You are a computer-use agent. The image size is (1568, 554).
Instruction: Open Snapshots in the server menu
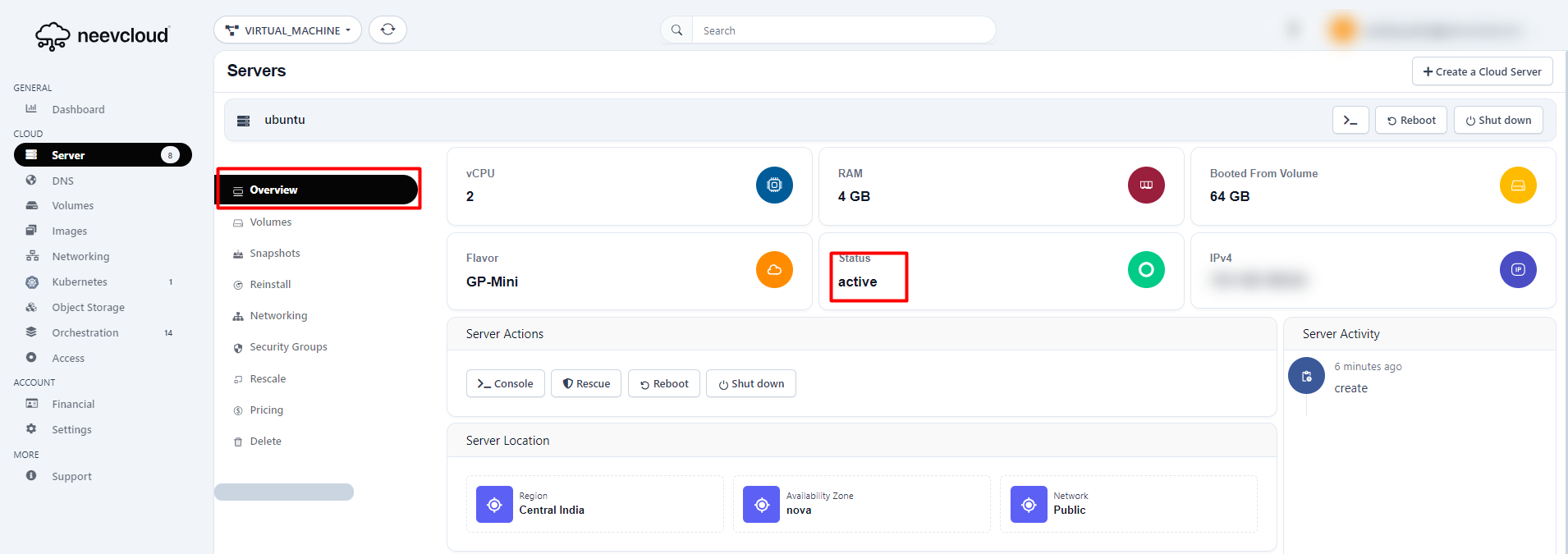(274, 254)
